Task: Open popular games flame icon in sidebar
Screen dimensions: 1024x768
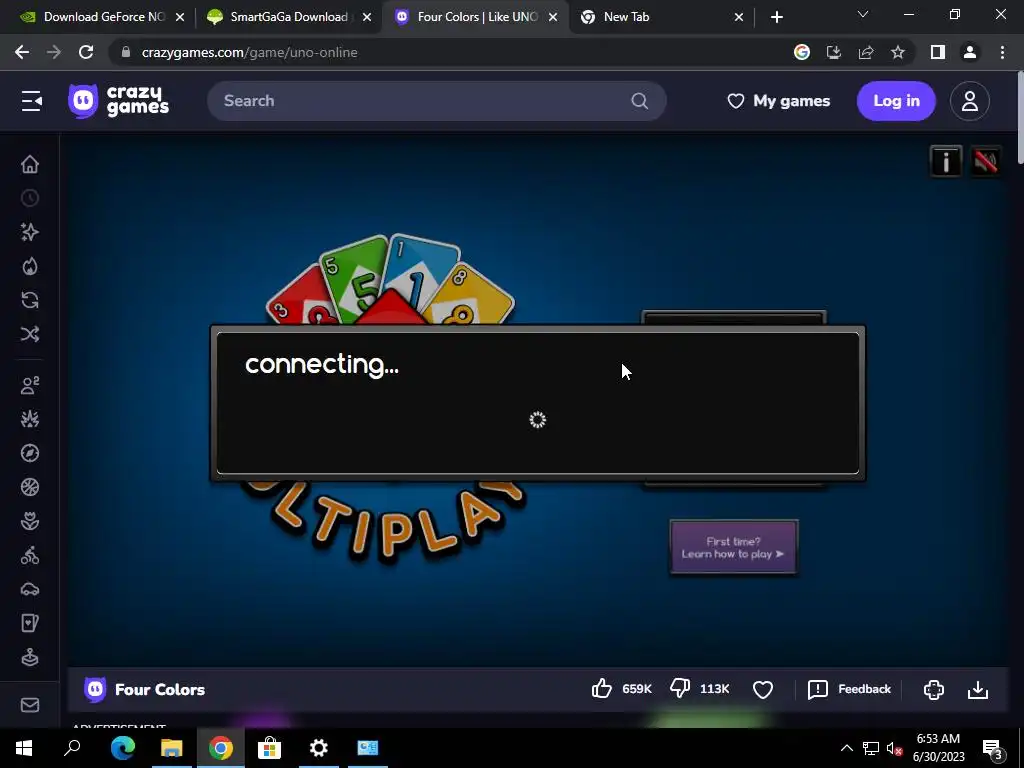Action: pos(30,266)
